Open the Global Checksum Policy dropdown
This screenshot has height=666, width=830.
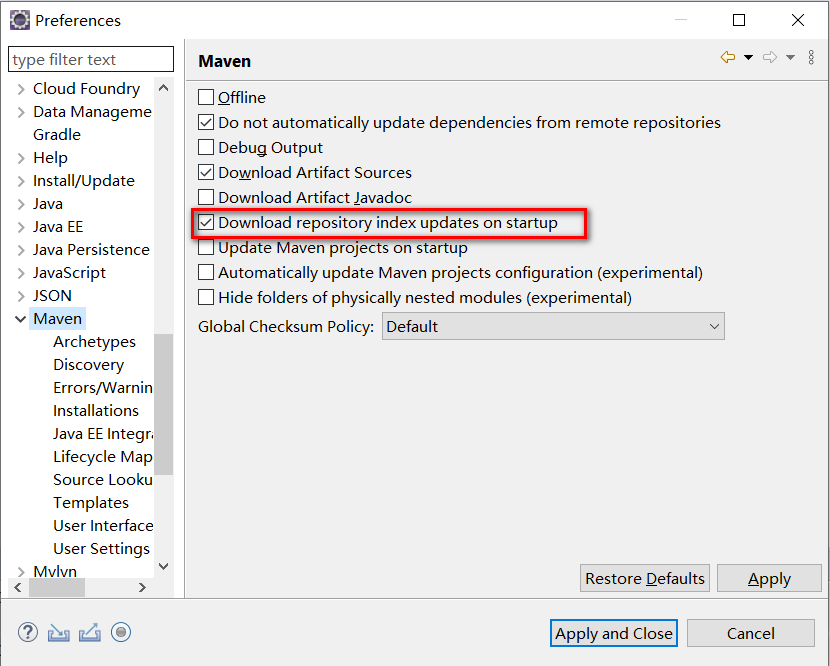[x=553, y=327]
